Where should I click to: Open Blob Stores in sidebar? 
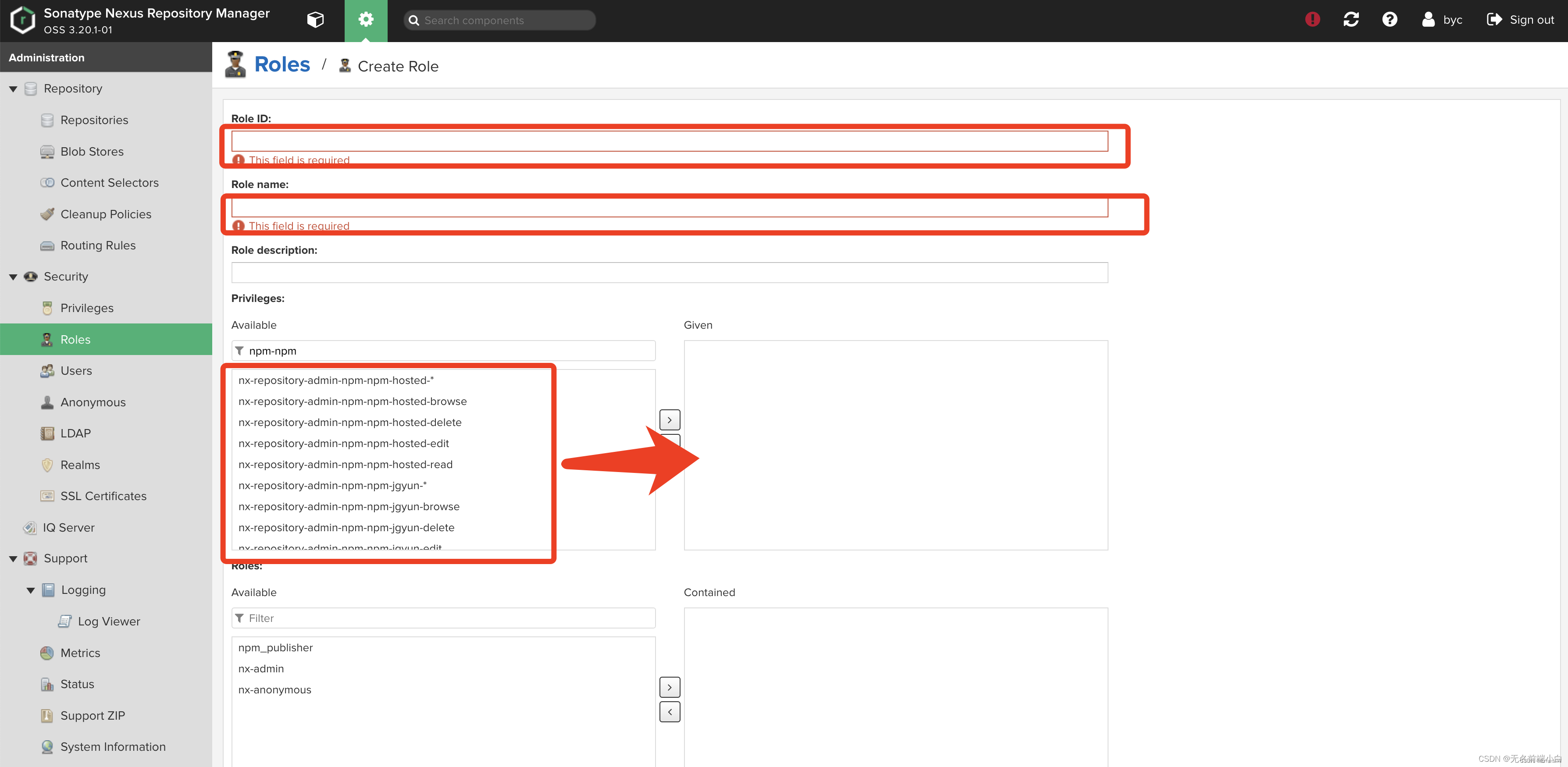click(92, 152)
